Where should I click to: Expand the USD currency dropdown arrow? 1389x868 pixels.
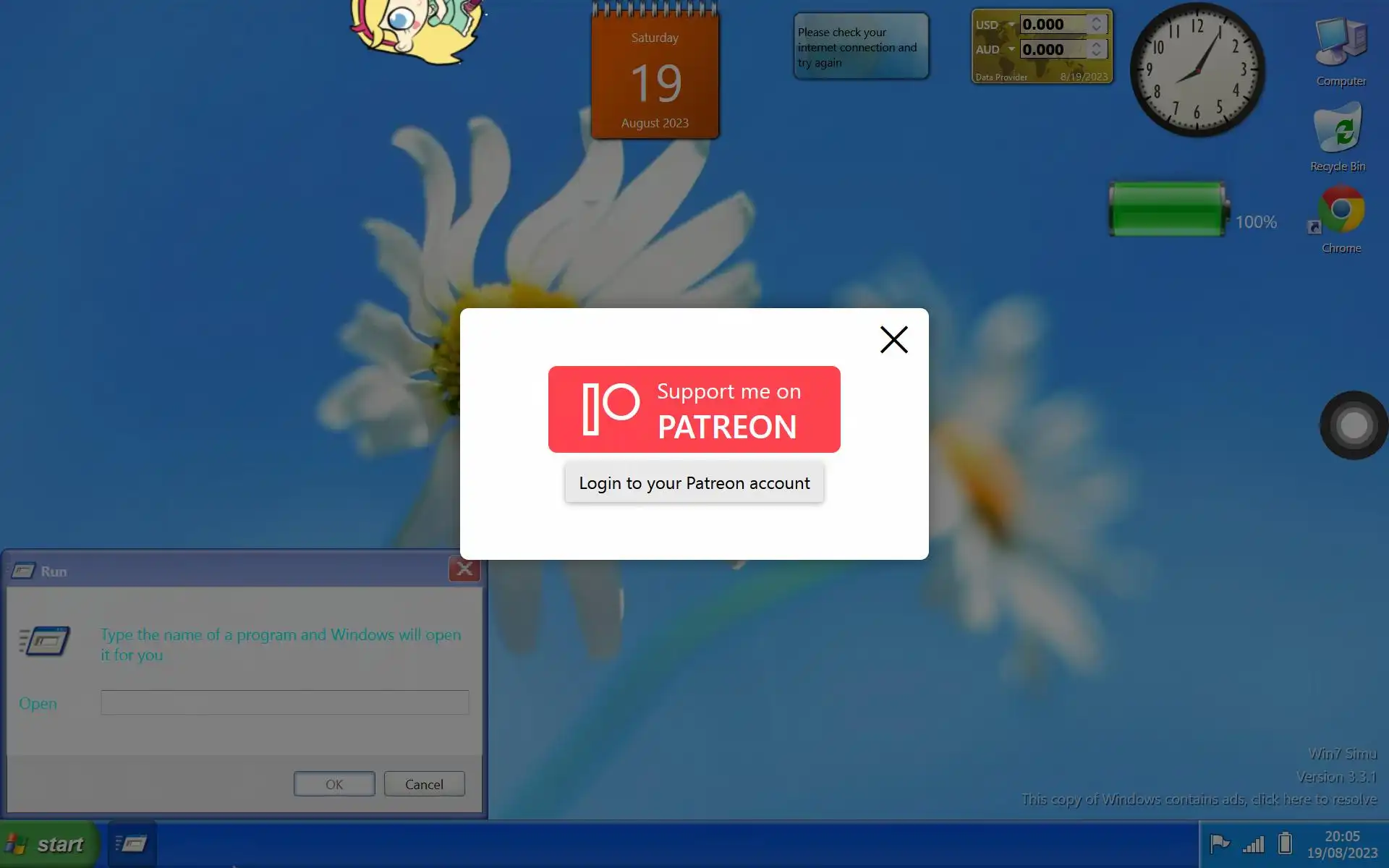click(x=1011, y=24)
